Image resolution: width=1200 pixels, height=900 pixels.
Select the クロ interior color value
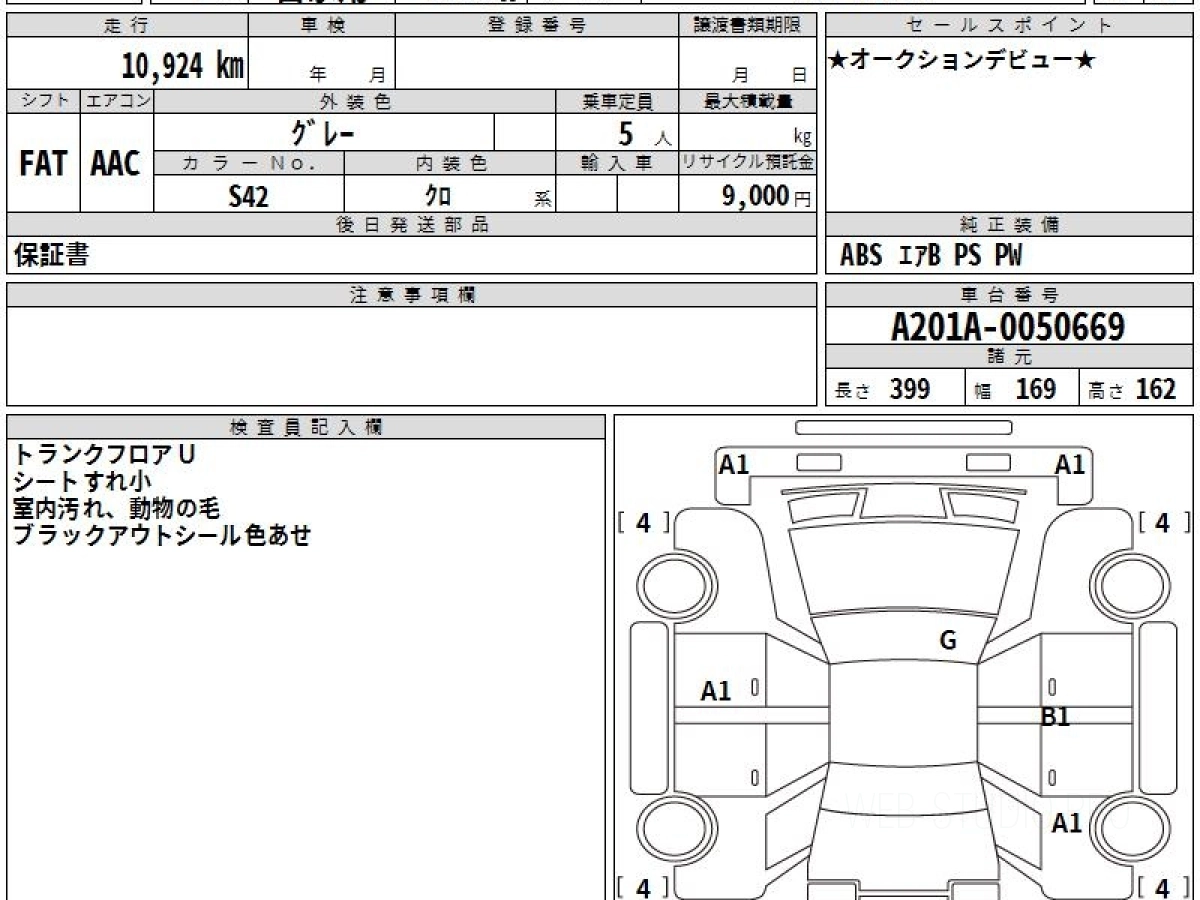(438, 197)
